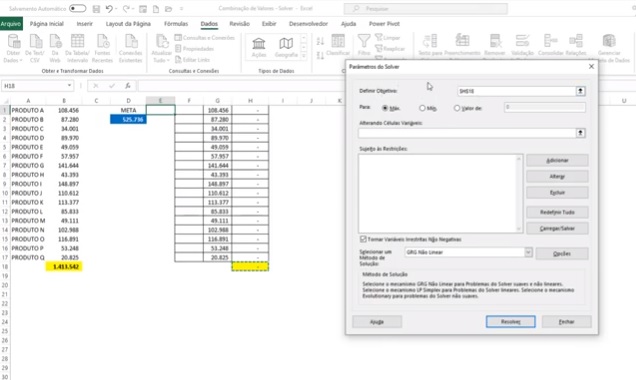
Task: Click the Editar Links ribbon item
Action: 192,60
